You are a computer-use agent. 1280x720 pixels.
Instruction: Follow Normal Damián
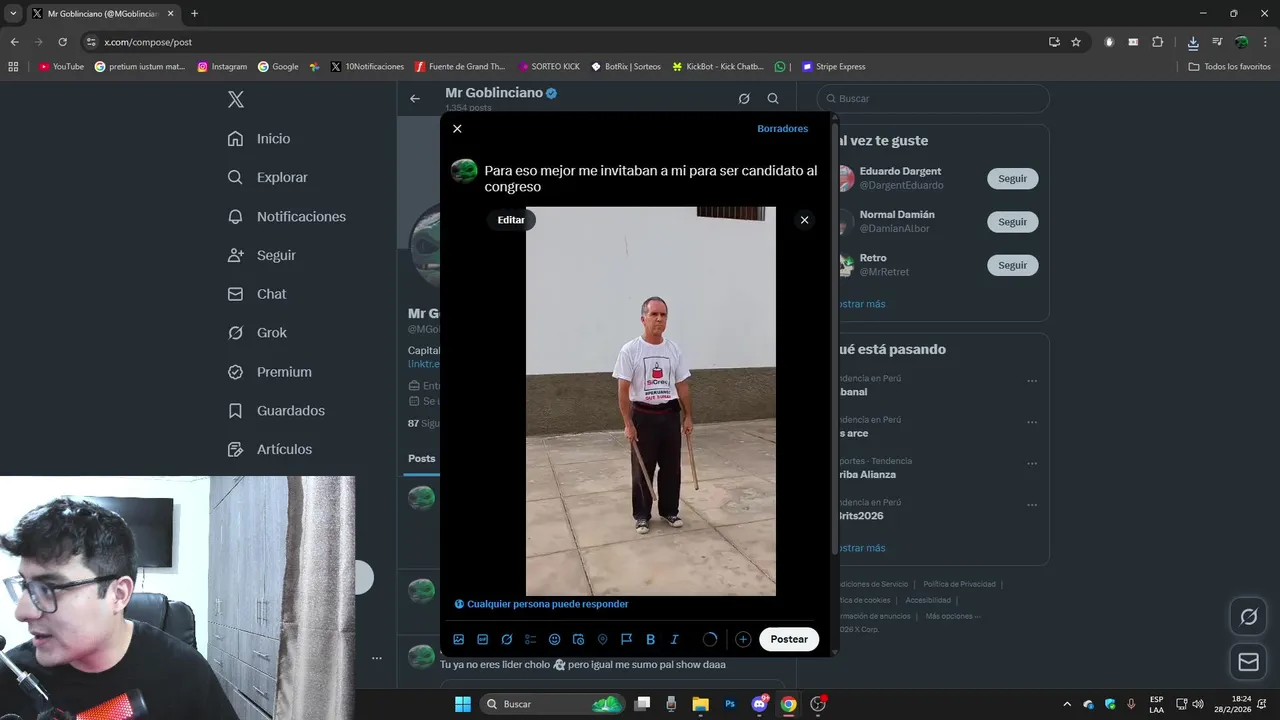[1012, 222]
